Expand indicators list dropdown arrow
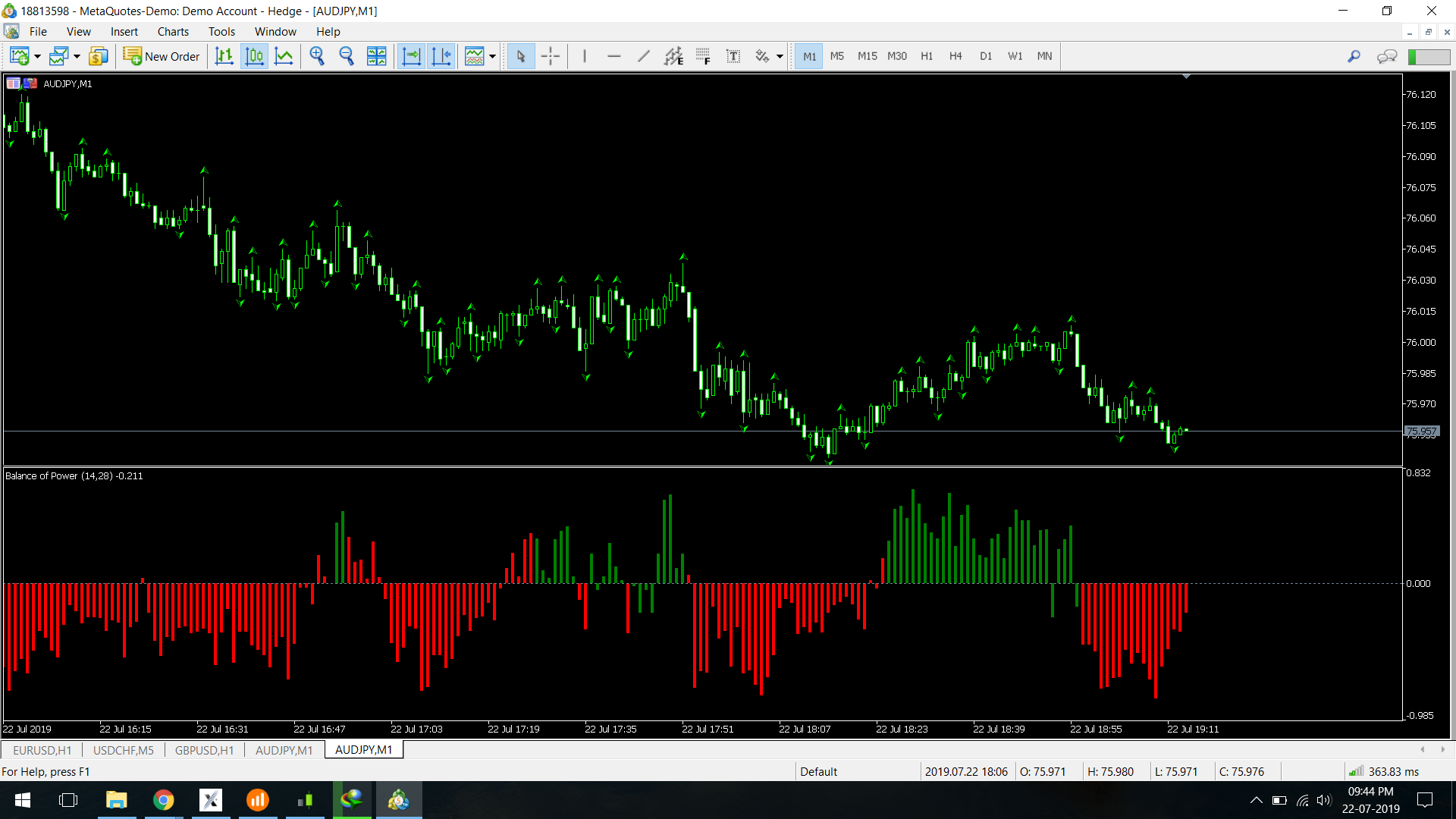Image resolution: width=1456 pixels, height=819 pixels. tap(493, 56)
